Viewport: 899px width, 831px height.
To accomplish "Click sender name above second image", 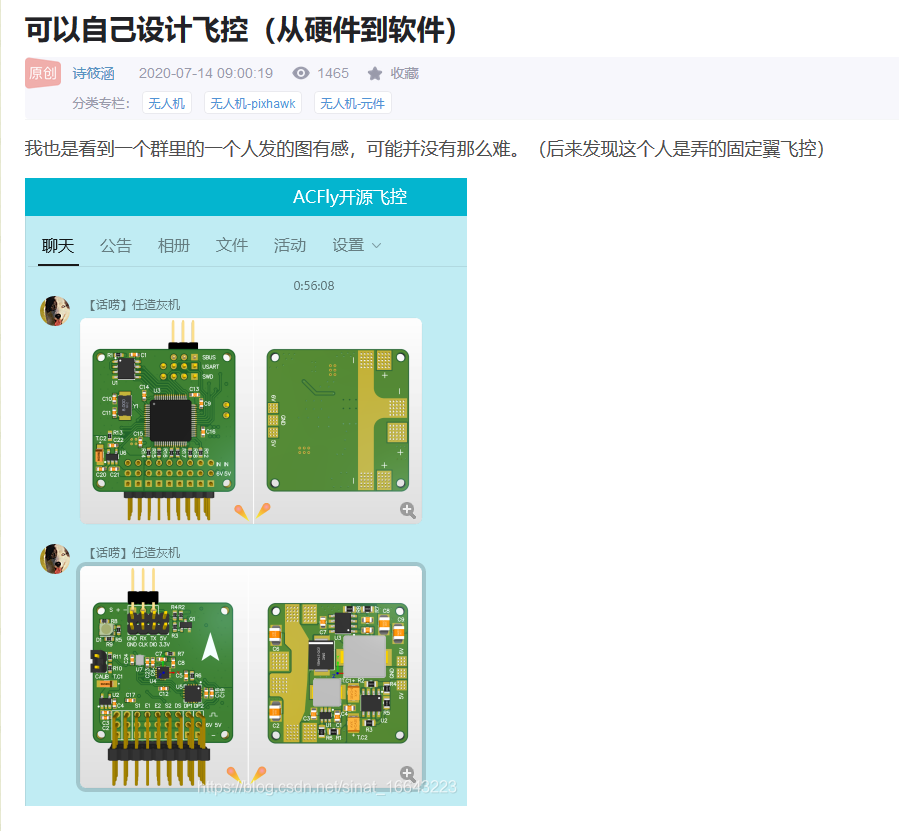I will pos(133,553).
